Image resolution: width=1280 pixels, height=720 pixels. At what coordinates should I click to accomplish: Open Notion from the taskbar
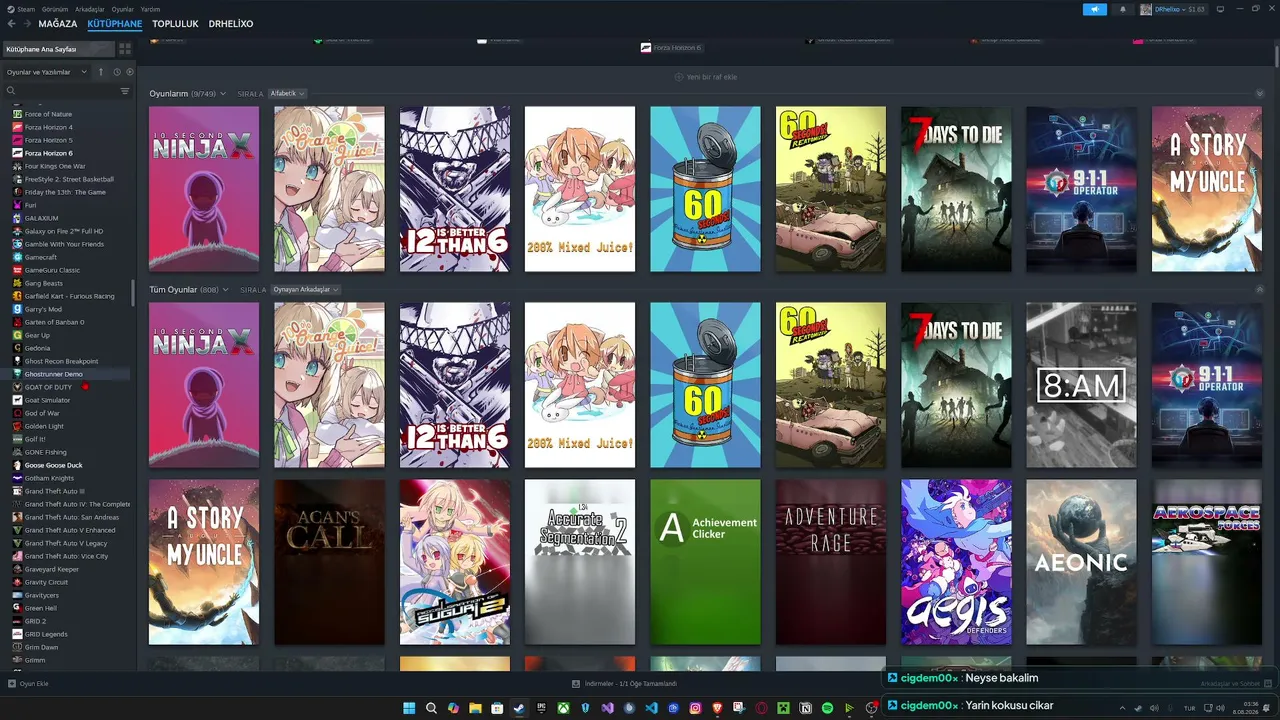click(805, 708)
